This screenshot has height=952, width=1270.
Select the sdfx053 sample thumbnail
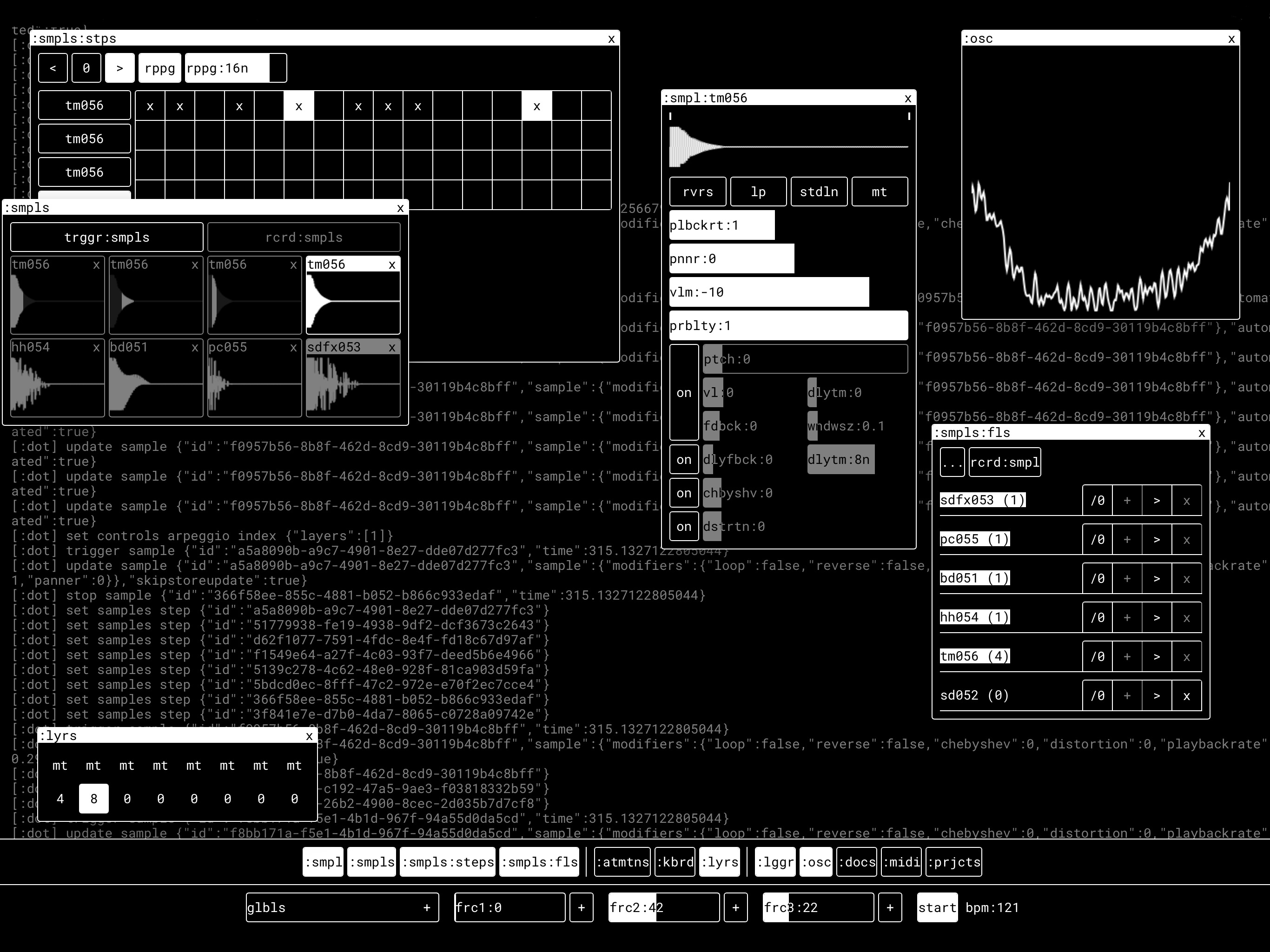(353, 378)
